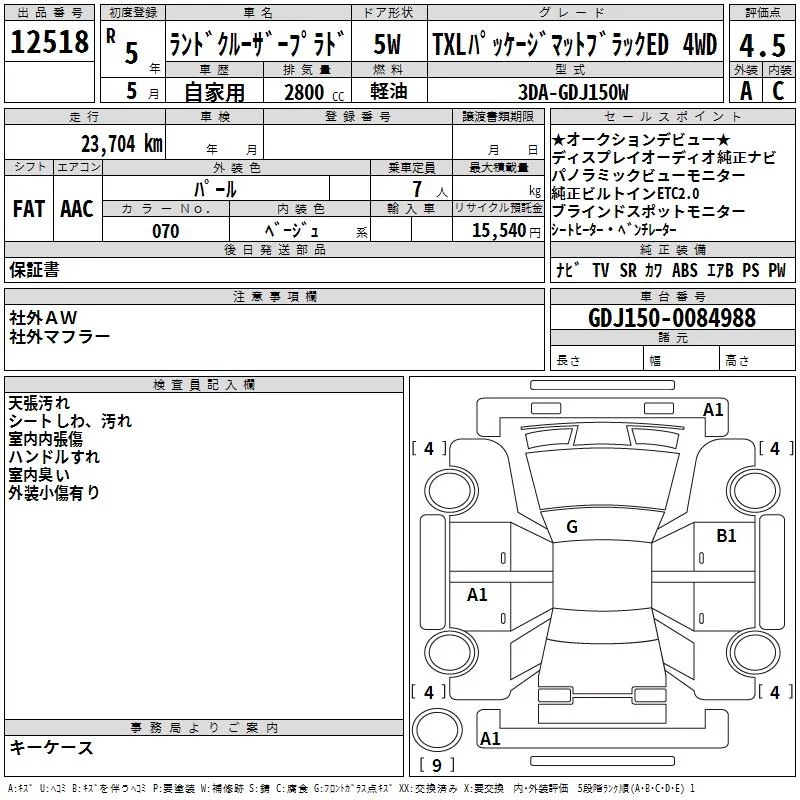Image resolution: width=800 pixels, height=800 pixels.
Task: Select the ABS equipment code
Action: click(685, 270)
